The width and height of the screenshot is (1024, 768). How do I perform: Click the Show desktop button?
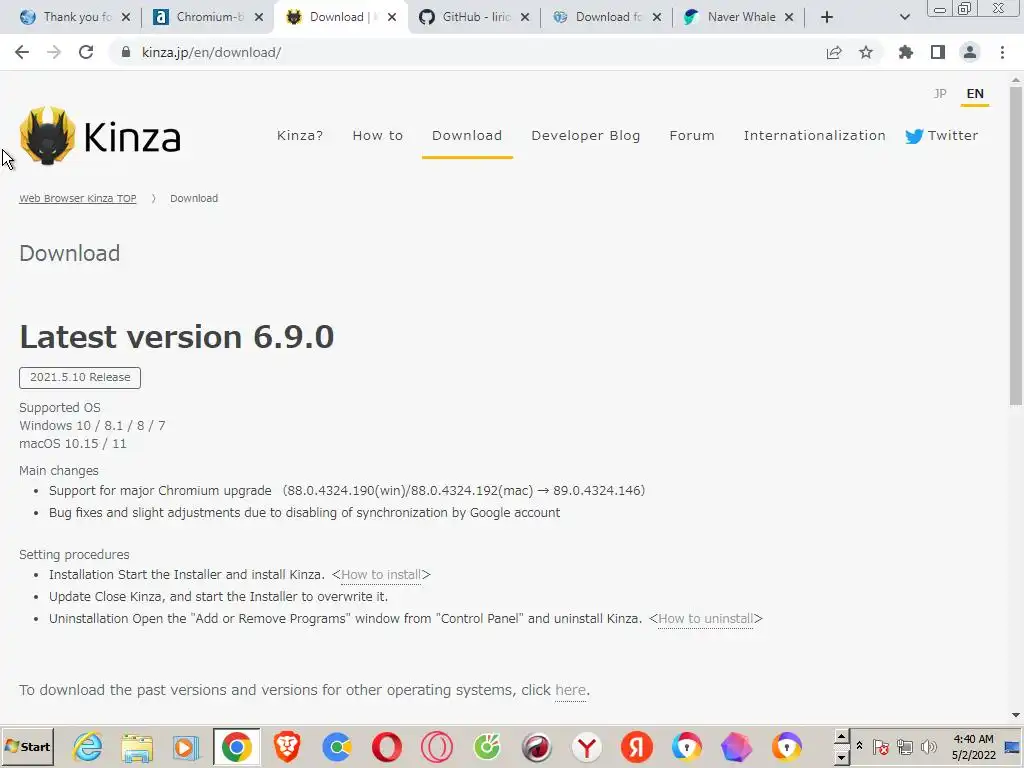(x=1013, y=746)
